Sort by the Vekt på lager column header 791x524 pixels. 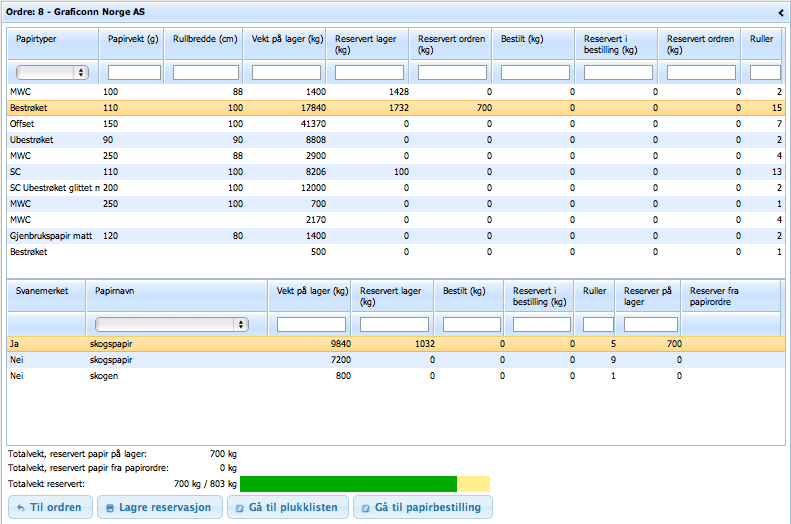287,40
